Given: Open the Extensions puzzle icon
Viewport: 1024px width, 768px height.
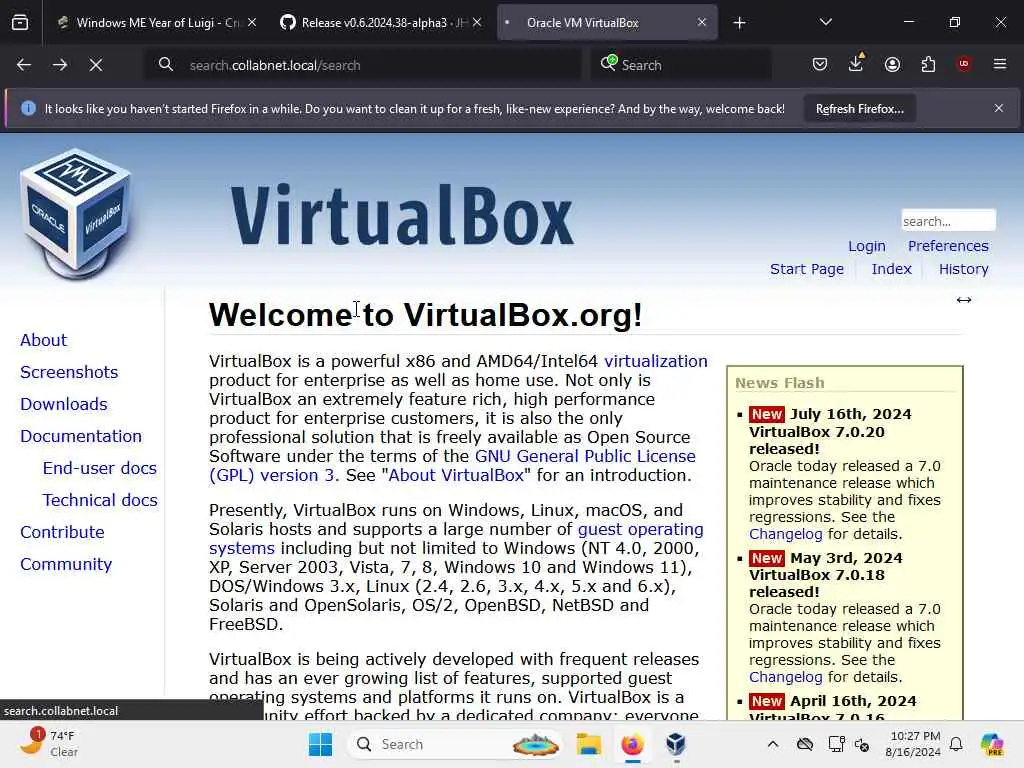Looking at the screenshot, I should 928,64.
